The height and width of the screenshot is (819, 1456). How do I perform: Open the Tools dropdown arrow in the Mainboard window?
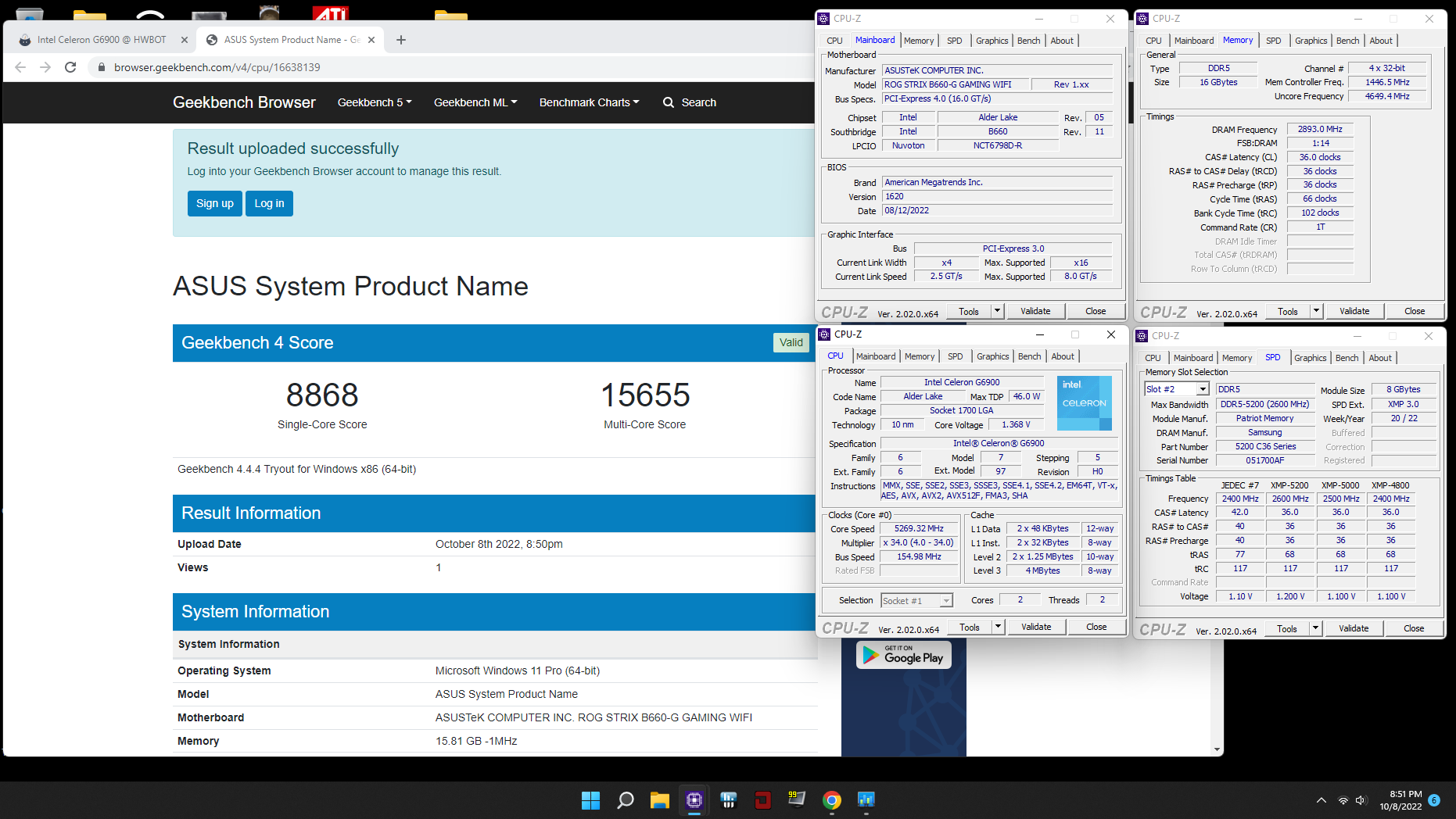tap(997, 311)
